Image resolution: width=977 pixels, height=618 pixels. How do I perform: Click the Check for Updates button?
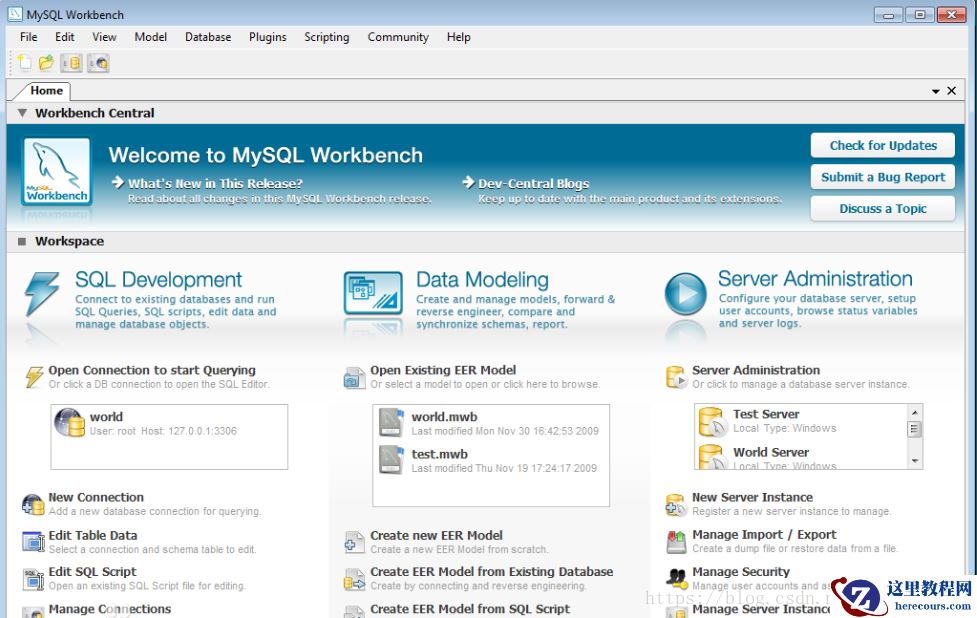pyautogui.click(x=883, y=145)
